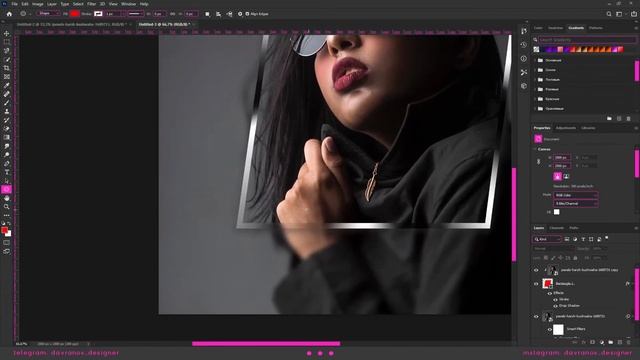640x360 pixels.
Task: Select the Crop tool
Action: 7,68
